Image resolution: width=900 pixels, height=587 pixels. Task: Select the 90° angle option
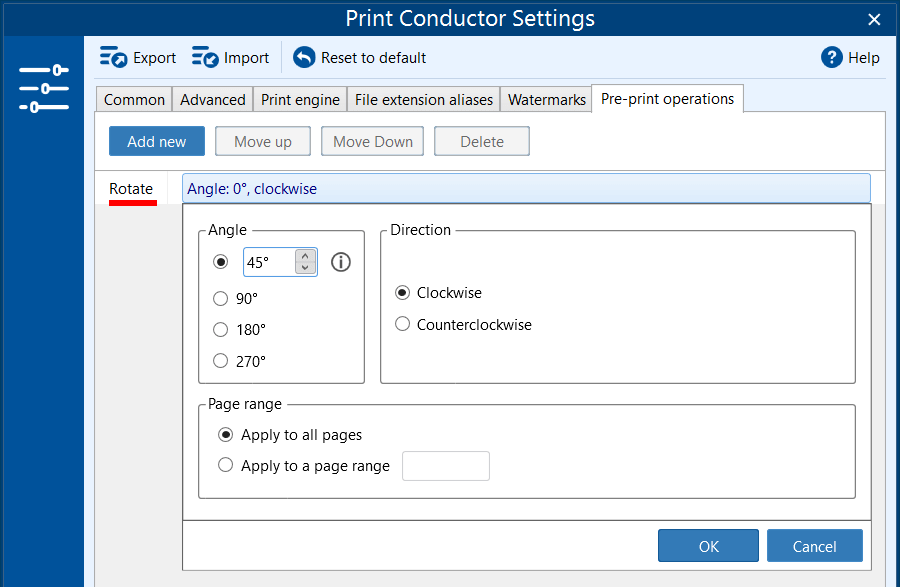221,298
